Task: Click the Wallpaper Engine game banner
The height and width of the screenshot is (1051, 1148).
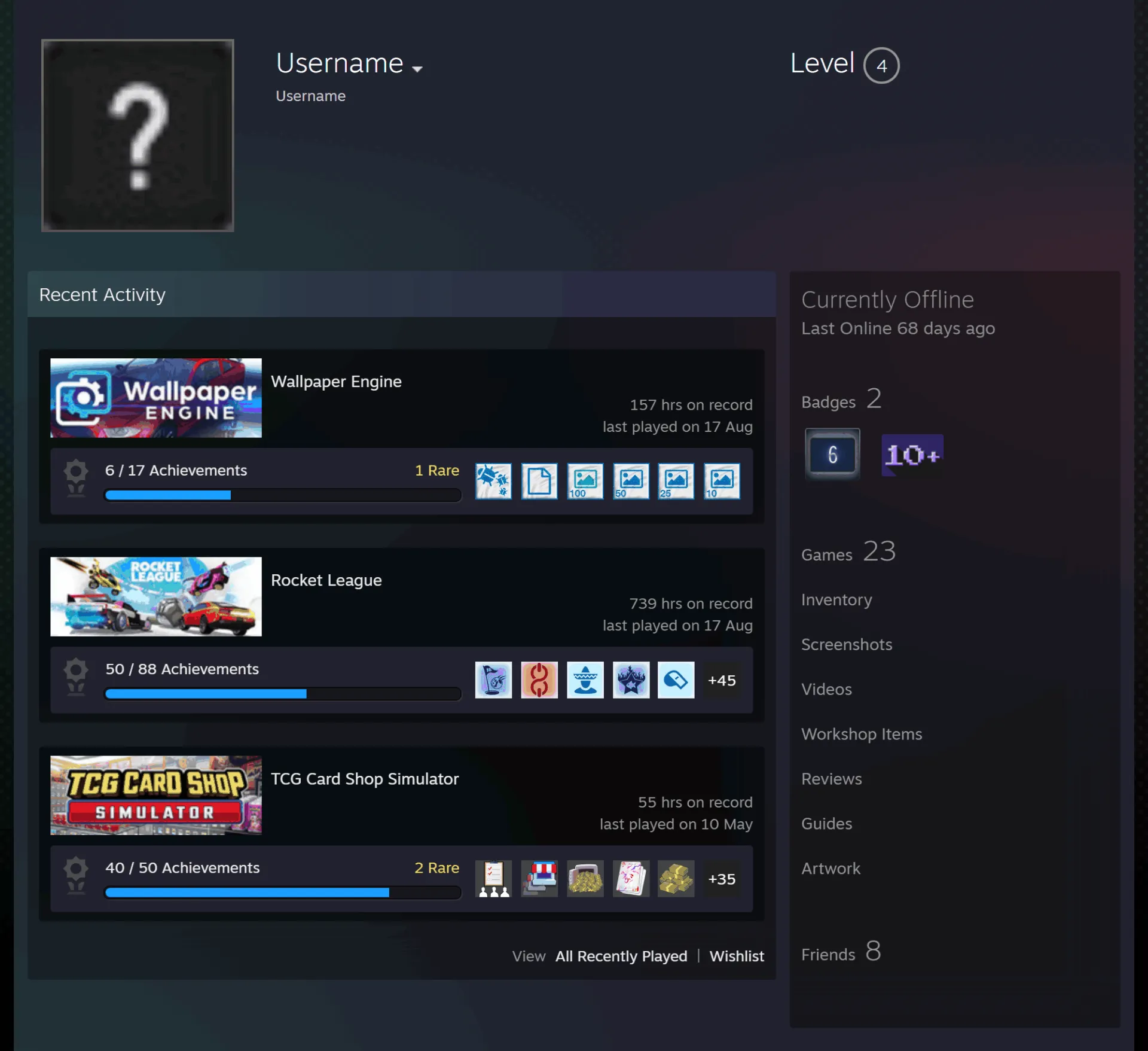Action: click(156, 398)
